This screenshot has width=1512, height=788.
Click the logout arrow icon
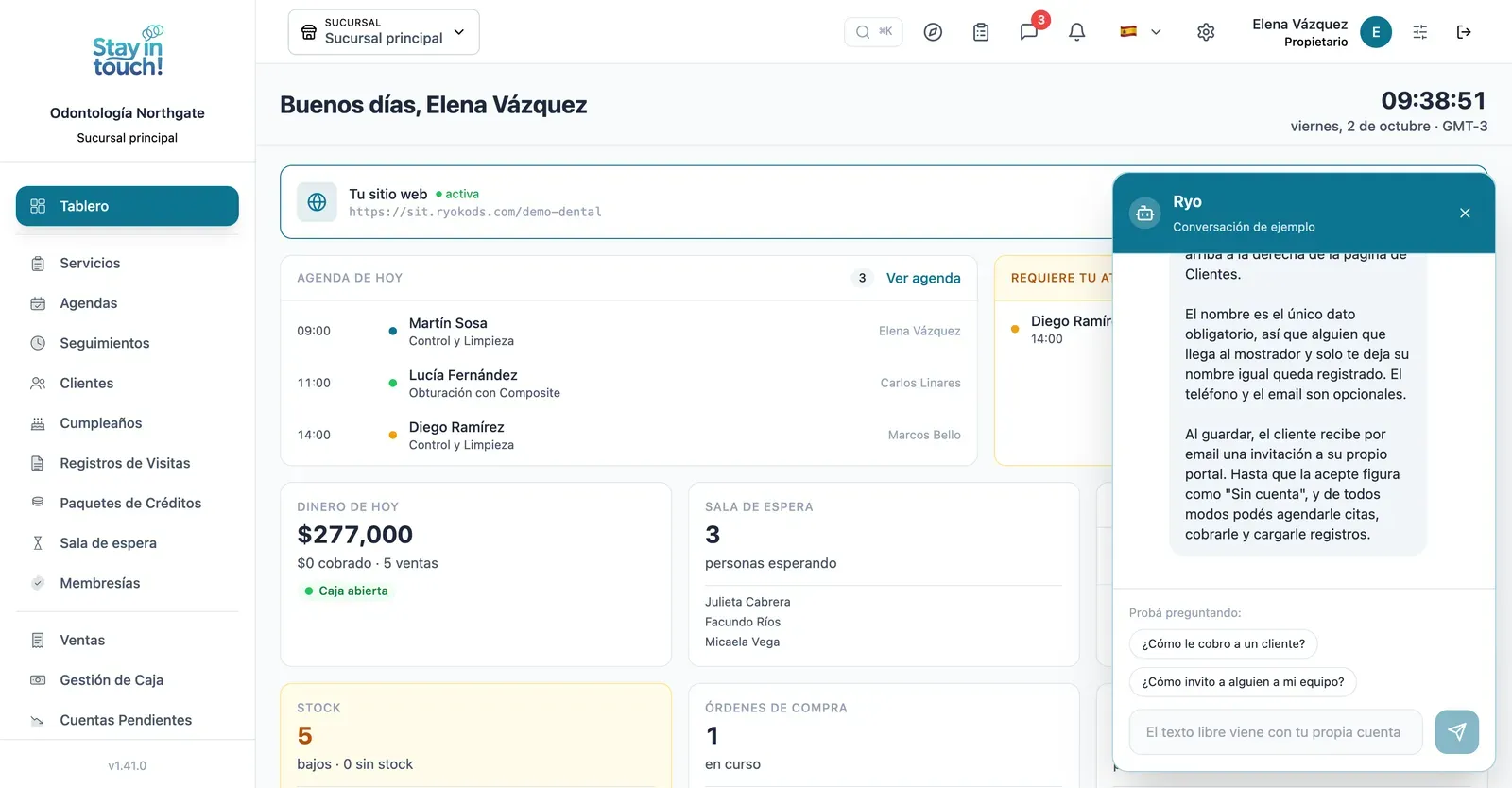pyautogui.click(x=1464, y=32)
